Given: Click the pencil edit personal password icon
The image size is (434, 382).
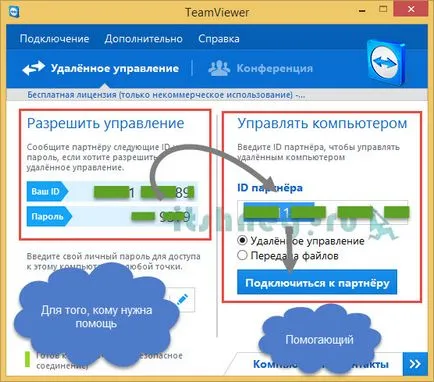Looking at the screenshot, I should tap(182, 299).
